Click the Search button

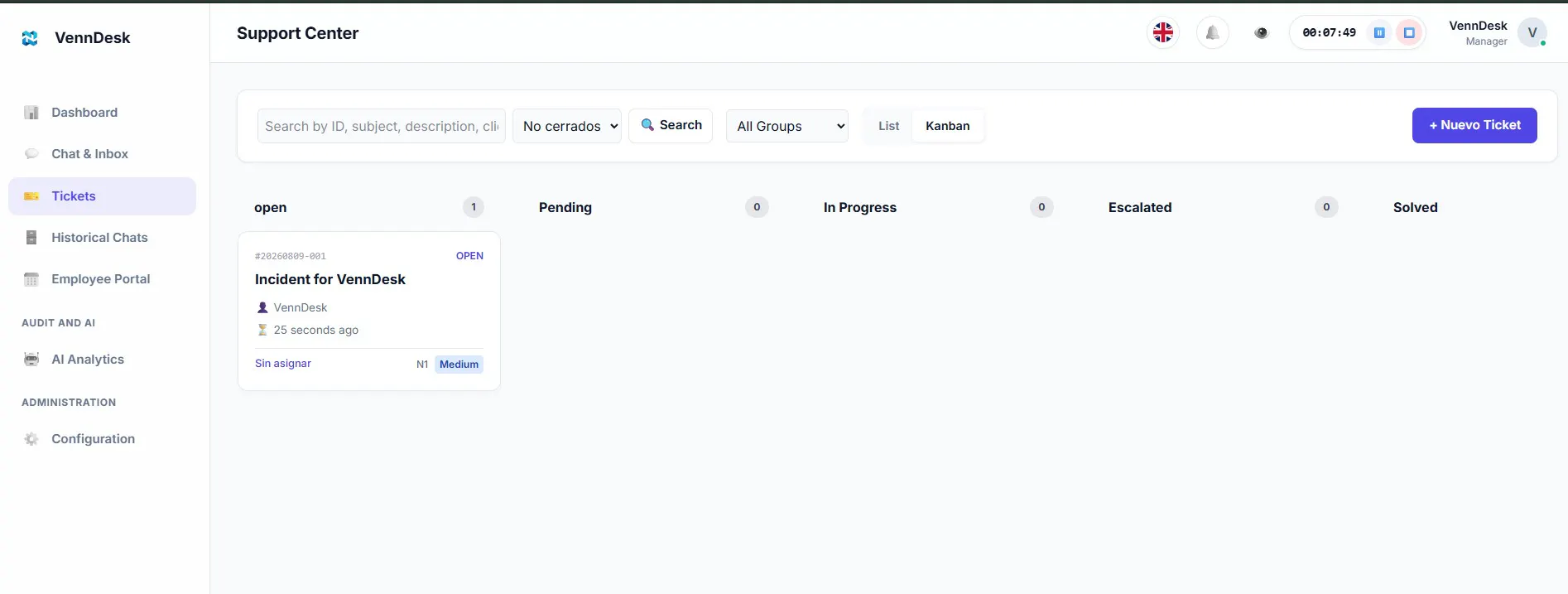(671, 126)
